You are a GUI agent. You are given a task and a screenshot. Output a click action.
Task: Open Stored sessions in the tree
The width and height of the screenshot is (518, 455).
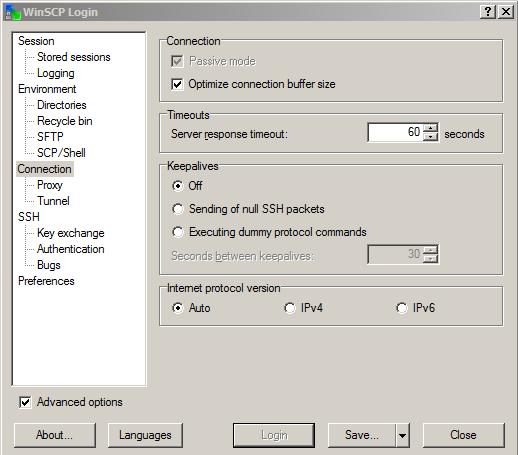click(x=74, y=57)
